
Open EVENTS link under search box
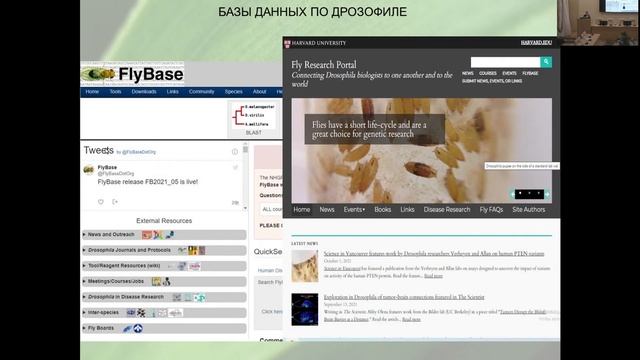click(509, 73)
